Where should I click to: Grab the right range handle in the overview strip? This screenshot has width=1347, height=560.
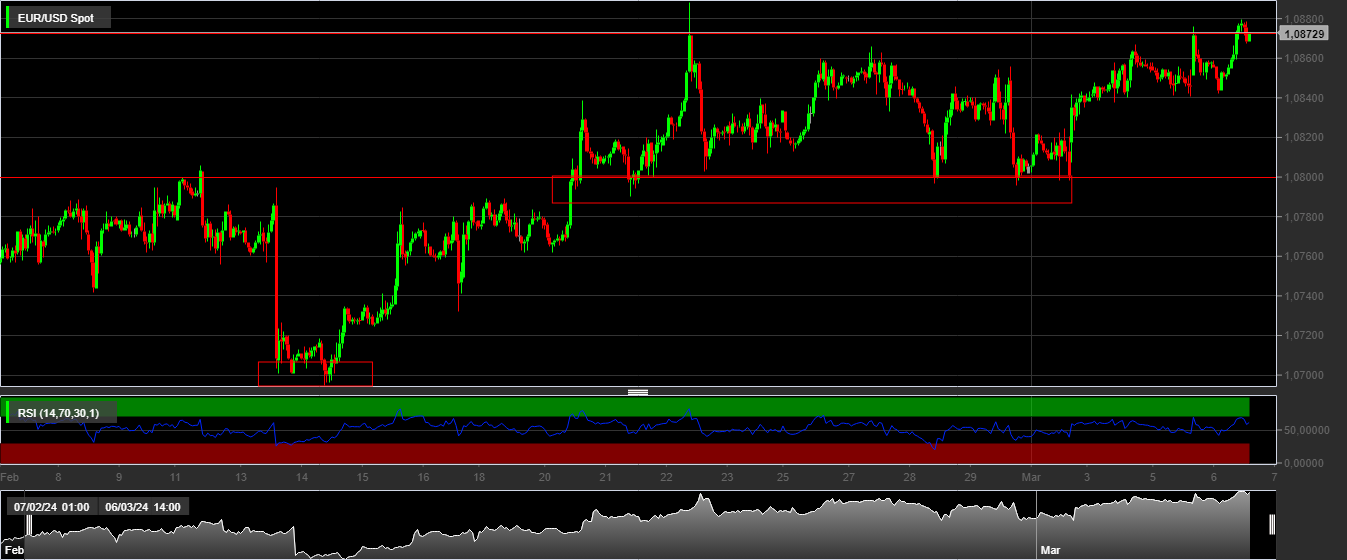point(1272,525)
